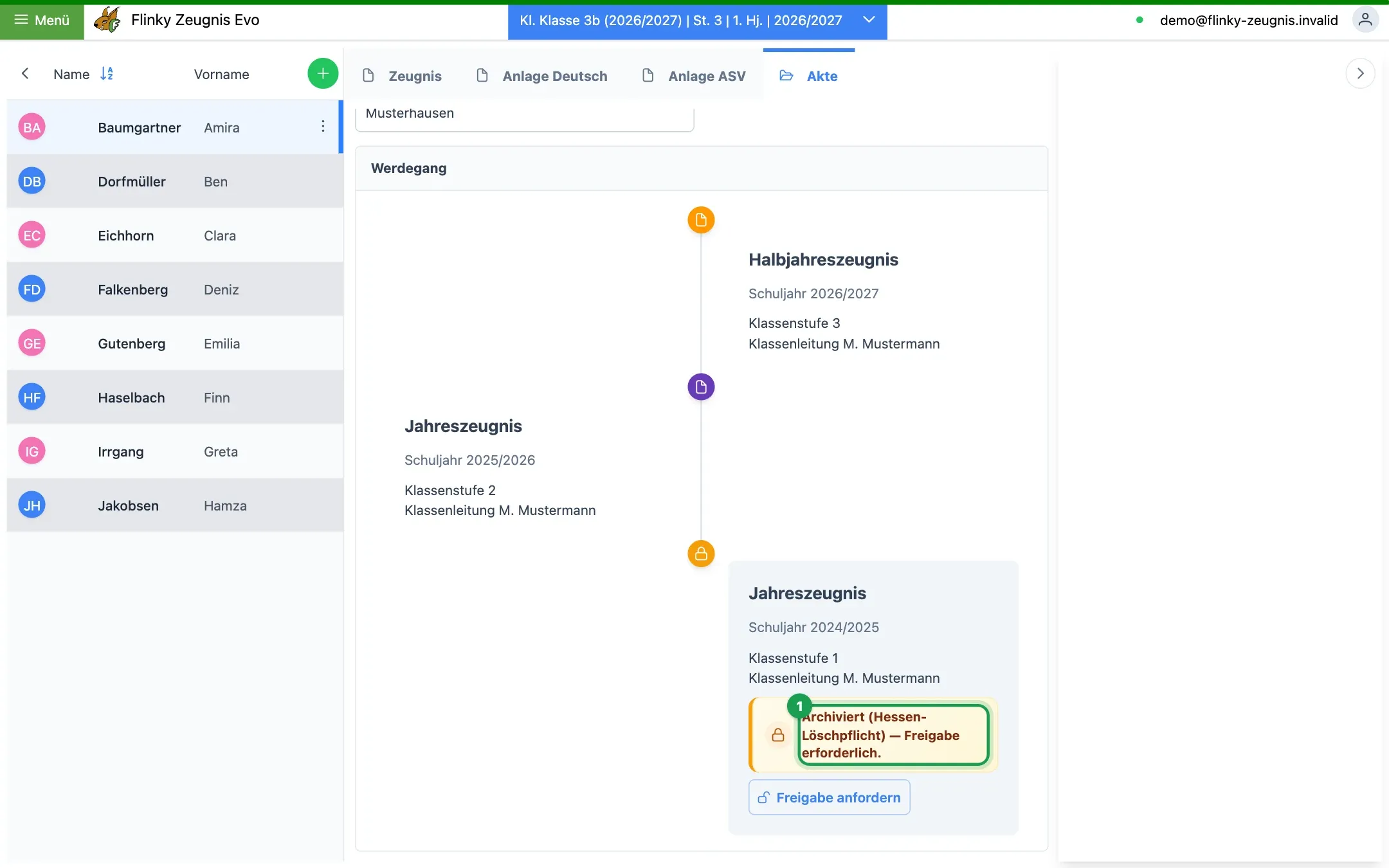Image resolution: width=1389 pixels, height=868 pixels.
Task: Open the three-dot menu for Baumgartner
Action: [x=323, y=127]
